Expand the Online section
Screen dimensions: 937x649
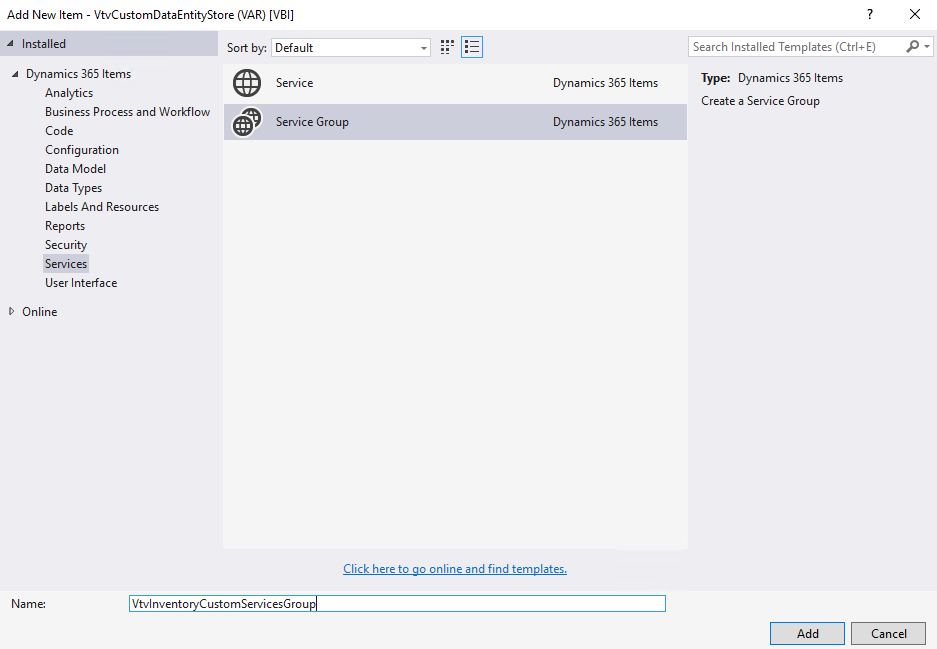[x=11, y=311]
